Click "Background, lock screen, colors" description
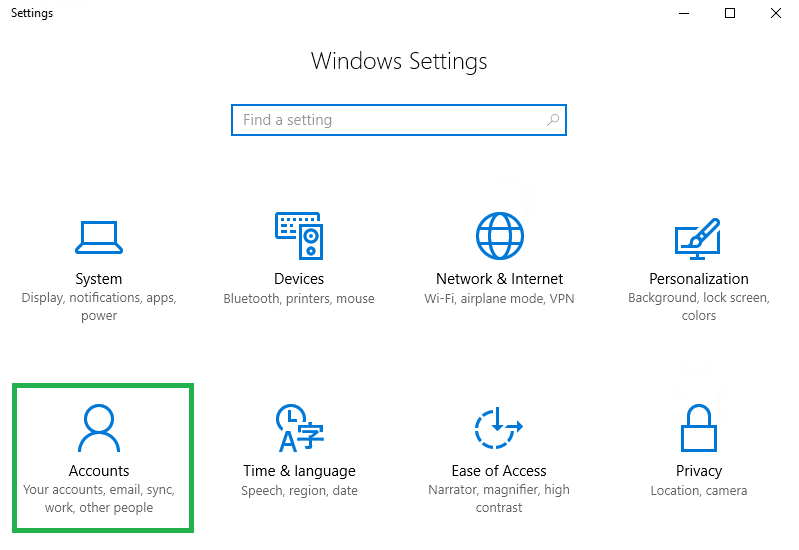799x550 pixels. coord(699,306)
